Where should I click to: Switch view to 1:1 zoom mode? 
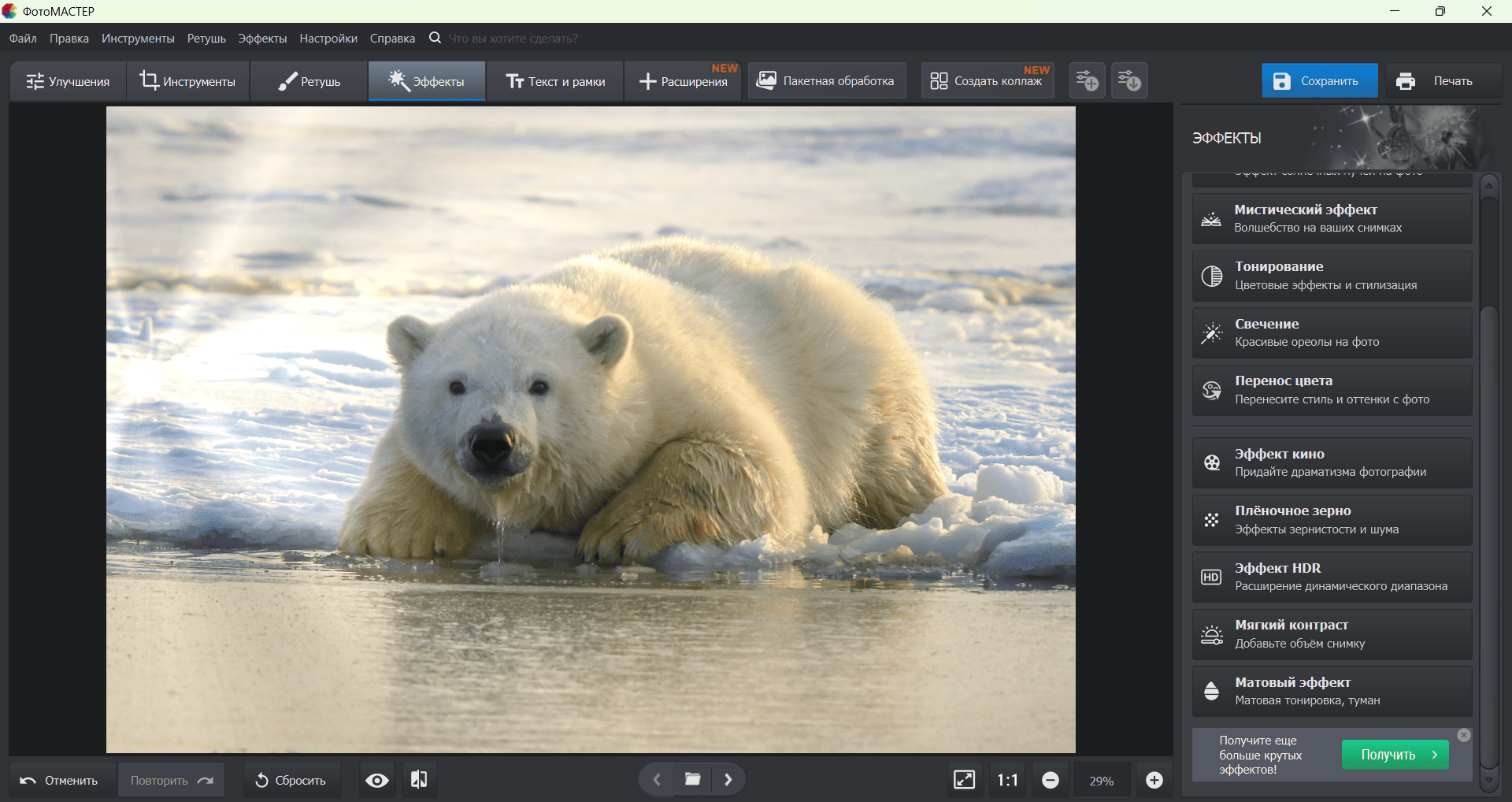tap(1006, 780)
